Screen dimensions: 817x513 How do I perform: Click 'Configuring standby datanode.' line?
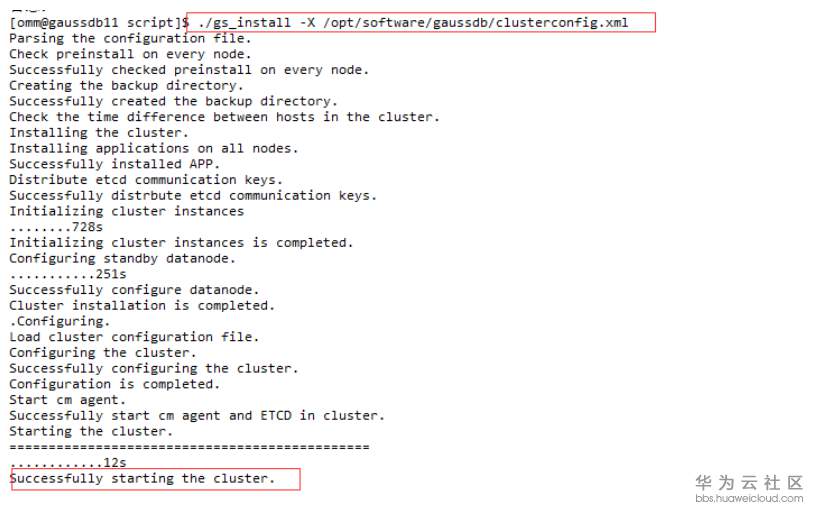pyautogui.click(x=123, y=258)
